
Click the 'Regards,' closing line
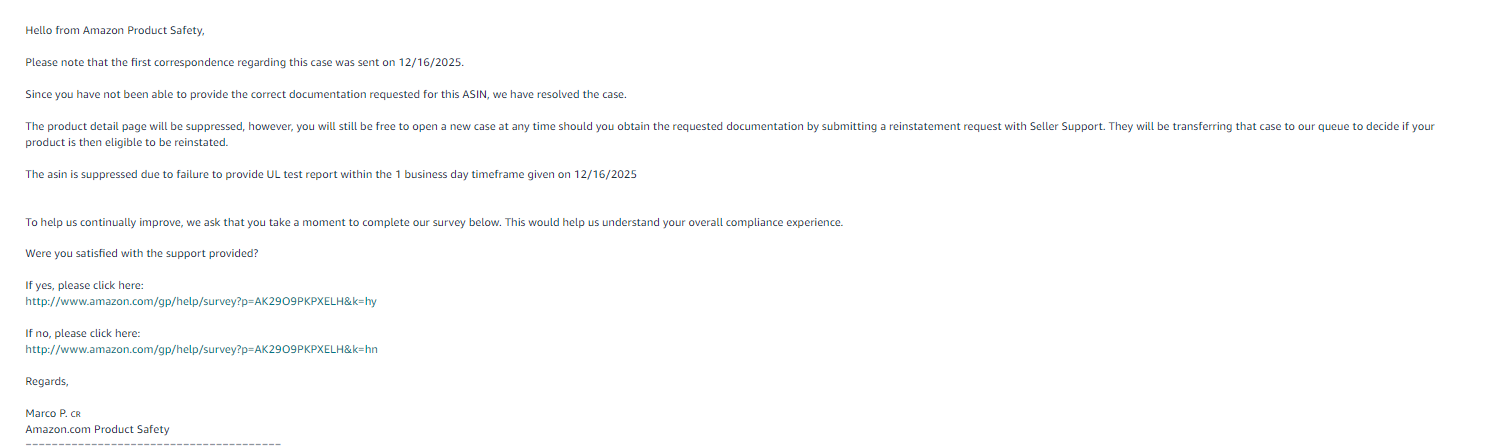[x=47, y=381]
